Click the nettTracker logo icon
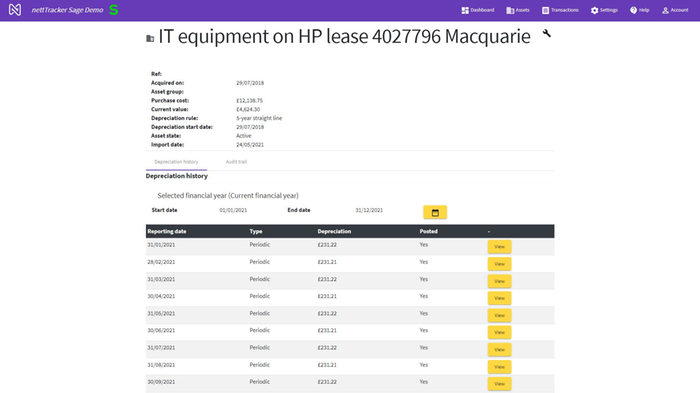Screen dimensions: 700x393 [x=15, y=10]
